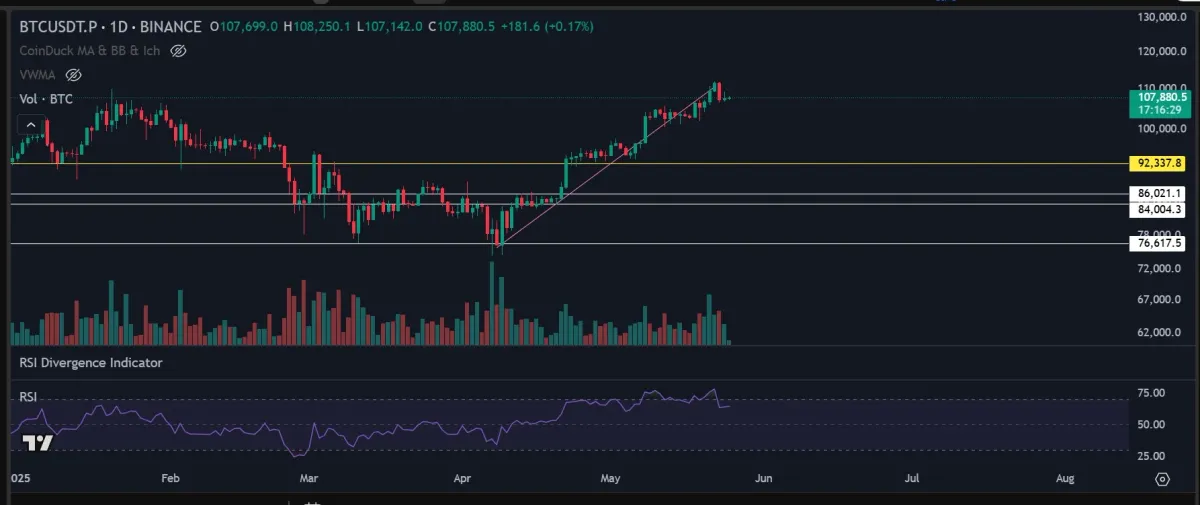Select the 84,004.3 horizontal line label
This screenshot has height=505, width=1200.
1159,210
